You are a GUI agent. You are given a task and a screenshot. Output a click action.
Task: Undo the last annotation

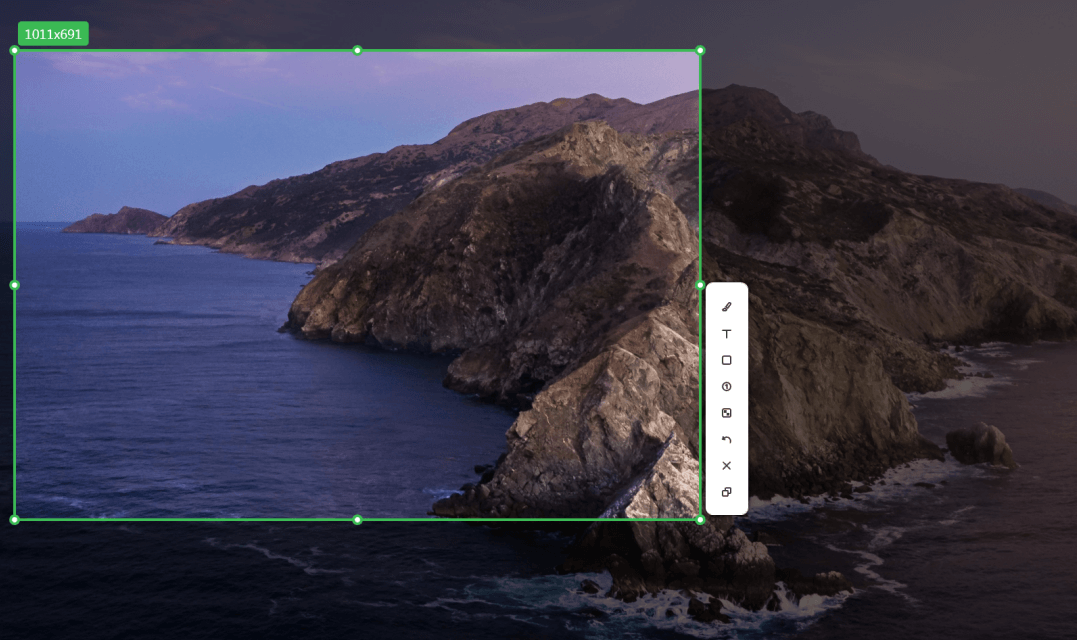point(726,439)
